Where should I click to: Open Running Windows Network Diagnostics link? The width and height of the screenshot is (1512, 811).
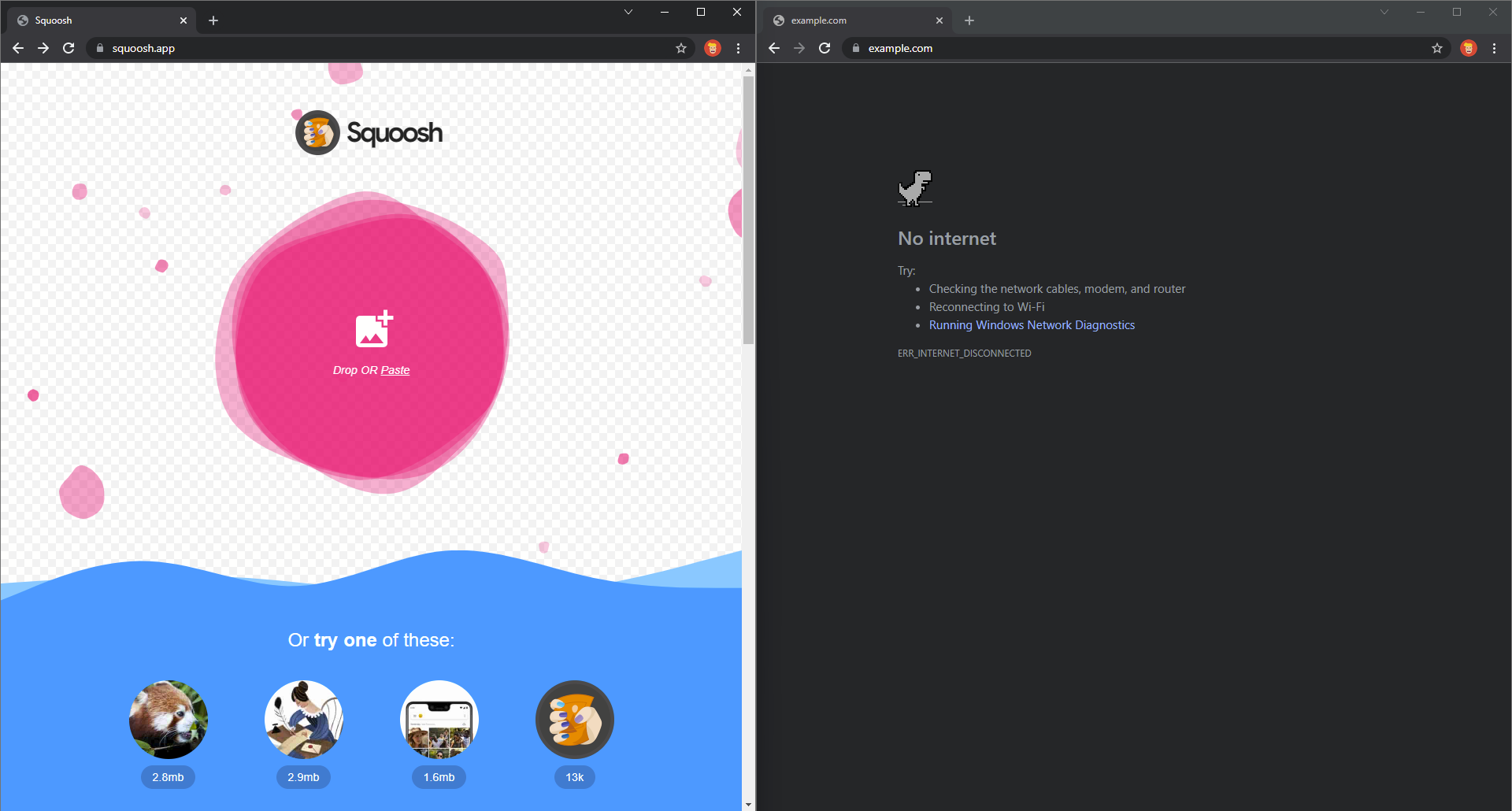(x=1032, y=325)
